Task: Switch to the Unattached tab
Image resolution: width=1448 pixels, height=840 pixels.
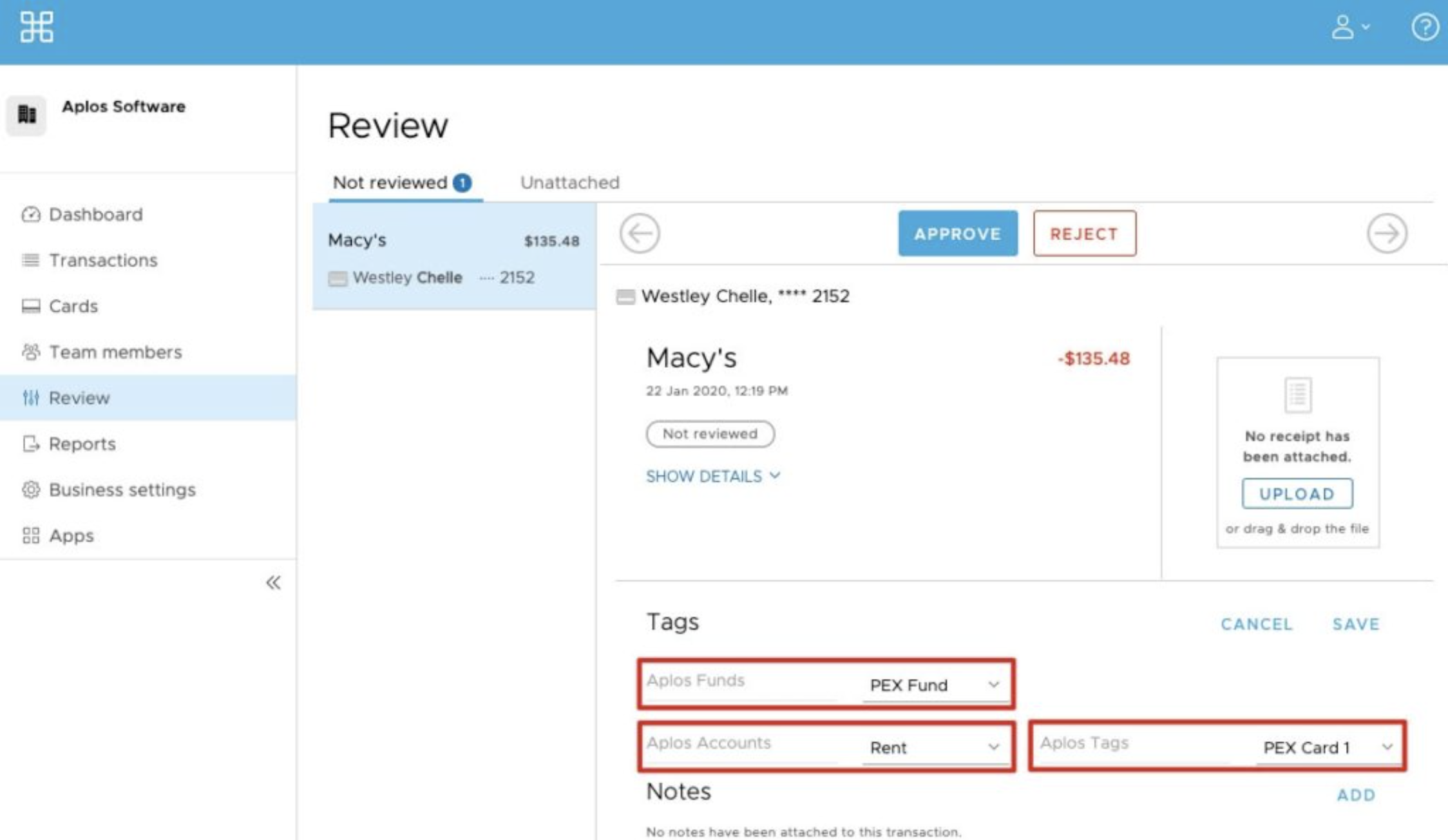Action: pyautogui.click(x=569, y=183)
